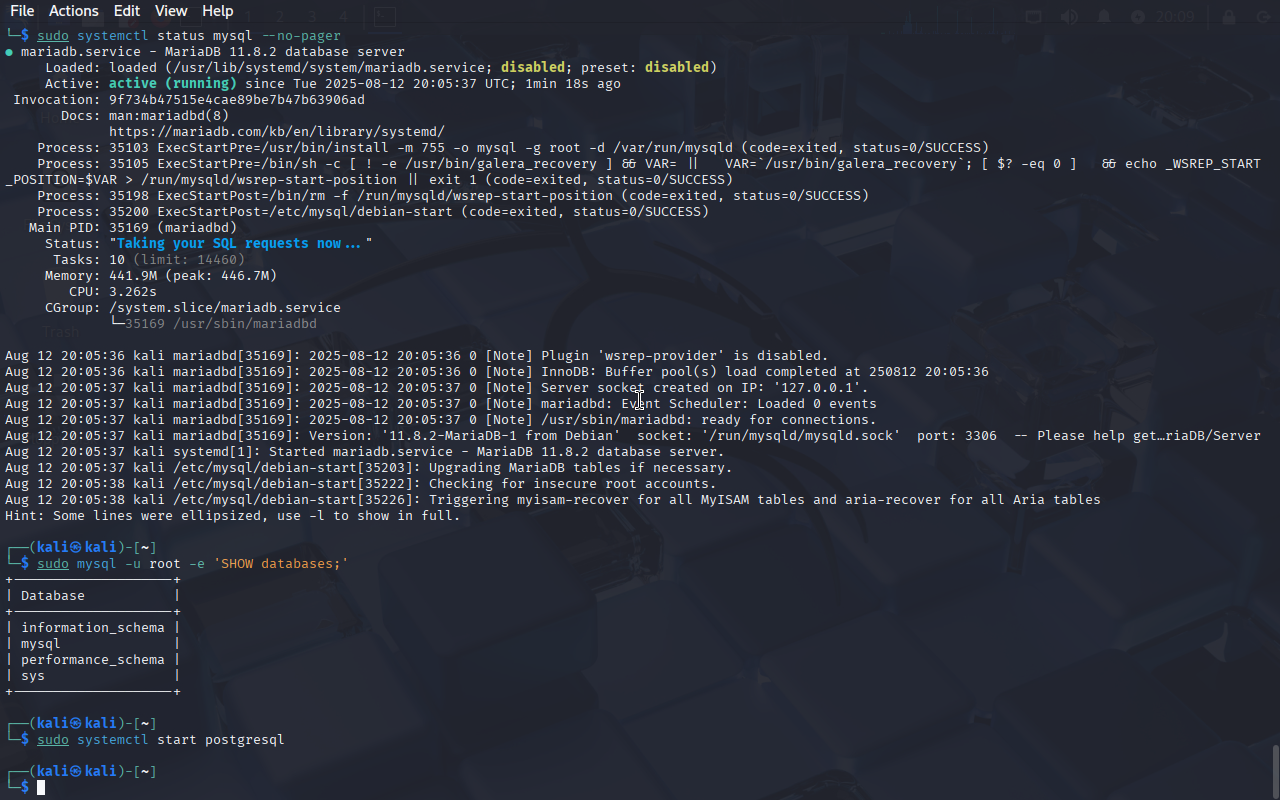Click log text 'Checking for insecure root accounts.'

(x=573, y=484)
